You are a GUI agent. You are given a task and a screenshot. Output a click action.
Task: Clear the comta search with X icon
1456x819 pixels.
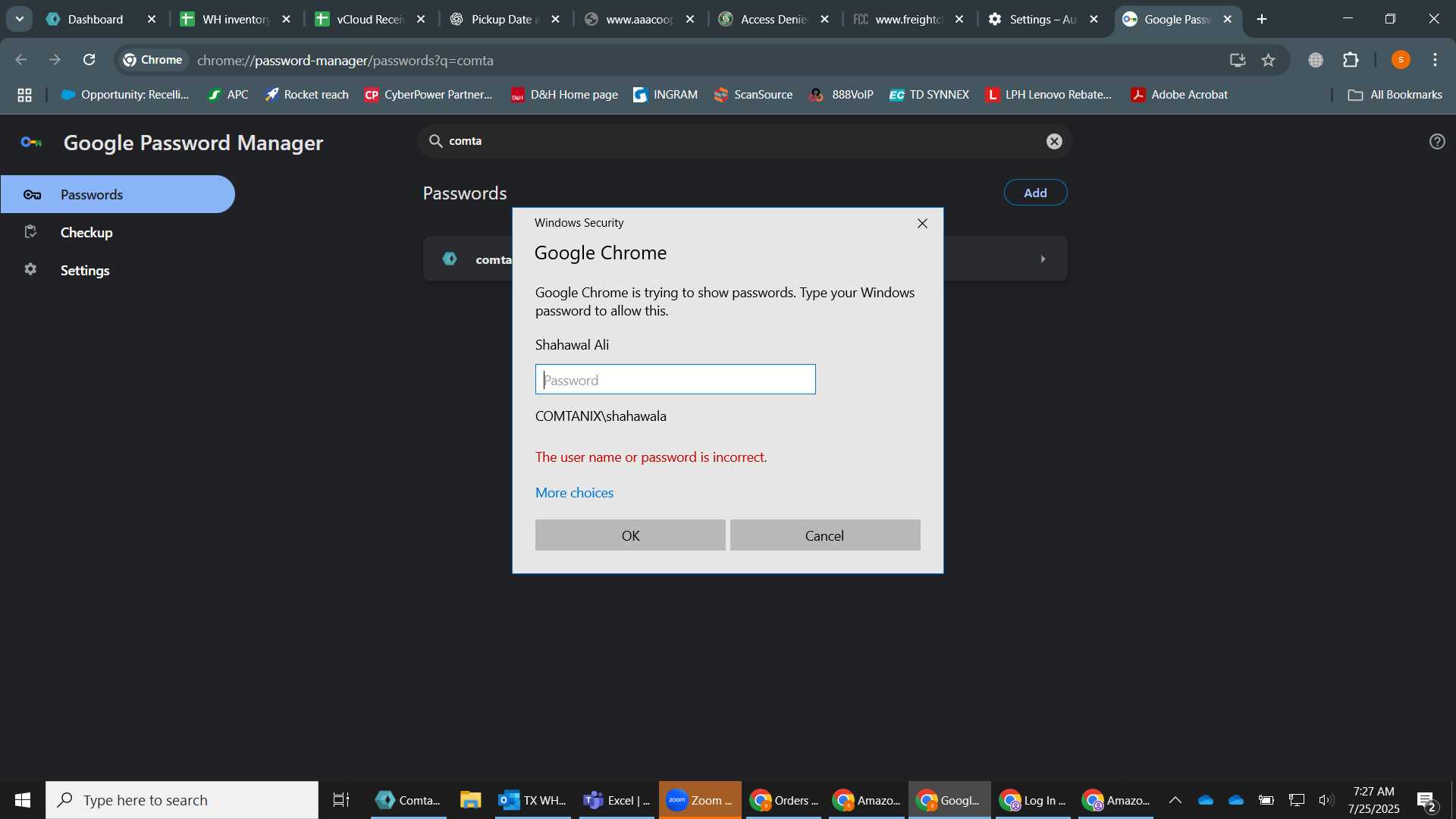pyautogui.click(x=1054, y=141)
